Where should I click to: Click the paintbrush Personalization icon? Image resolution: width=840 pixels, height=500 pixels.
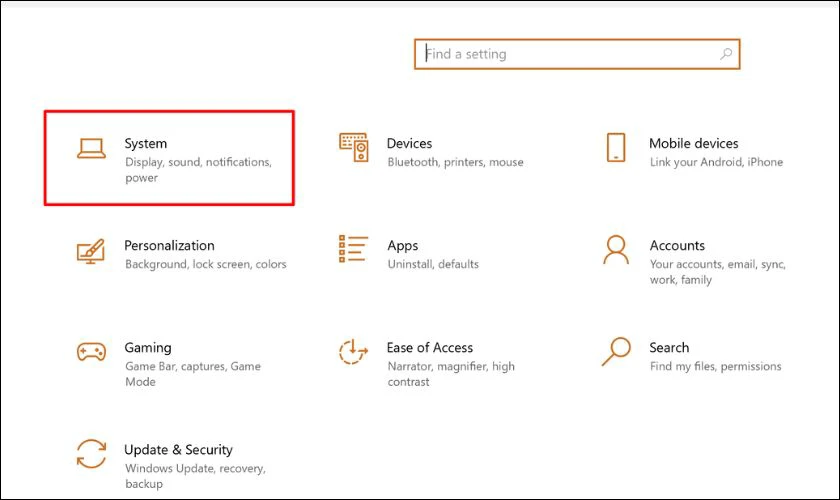coord(91,250)
